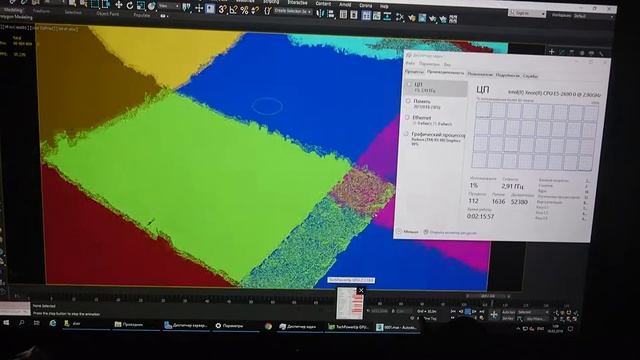This screenshot has width=640, height=360.
Task: Select the ЦП item in performance list
Action: point(436,87)
